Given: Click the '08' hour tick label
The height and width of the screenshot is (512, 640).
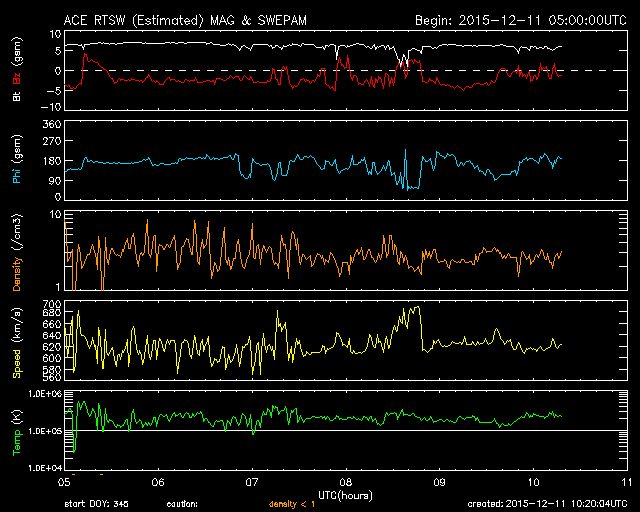Looking at the screenshot, I should tap(346, 482).
